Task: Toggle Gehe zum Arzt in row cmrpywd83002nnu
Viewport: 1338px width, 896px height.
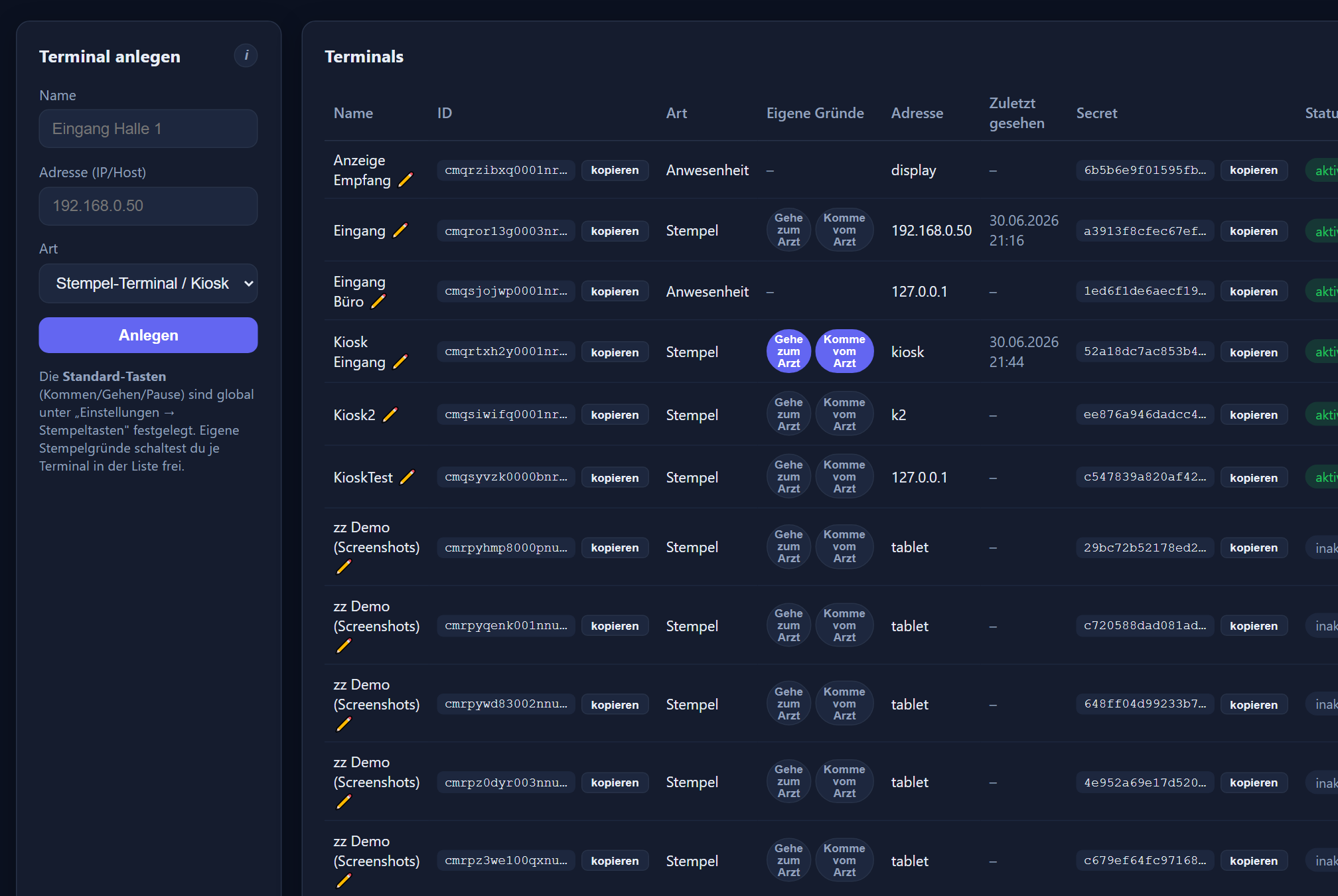Action: click(788, 704)
